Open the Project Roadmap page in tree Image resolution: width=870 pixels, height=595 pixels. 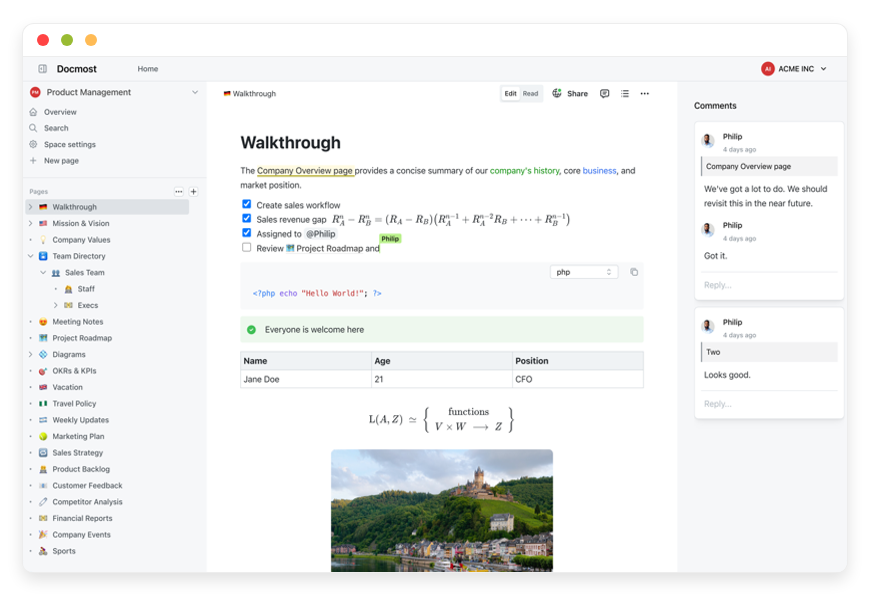point(82,338)
